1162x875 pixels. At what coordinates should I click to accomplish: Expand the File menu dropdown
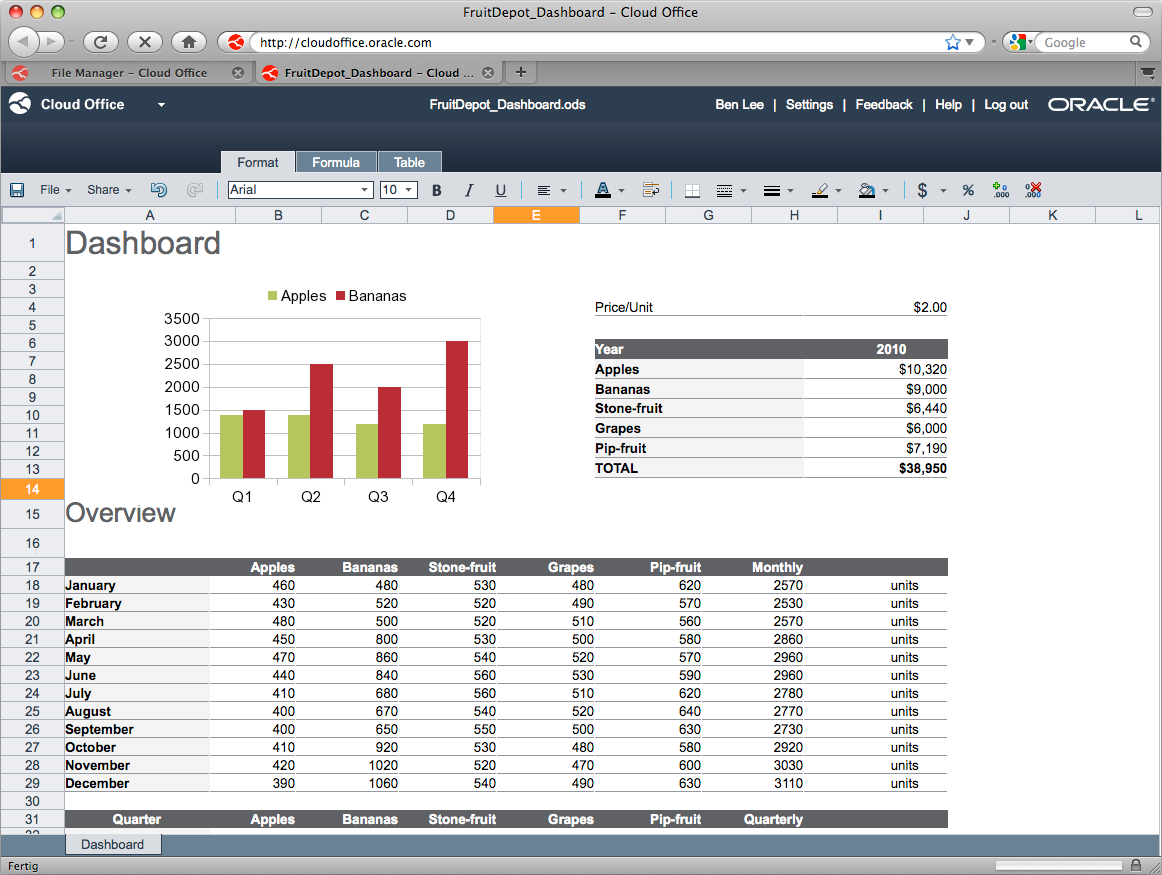[x=55, y=190]
